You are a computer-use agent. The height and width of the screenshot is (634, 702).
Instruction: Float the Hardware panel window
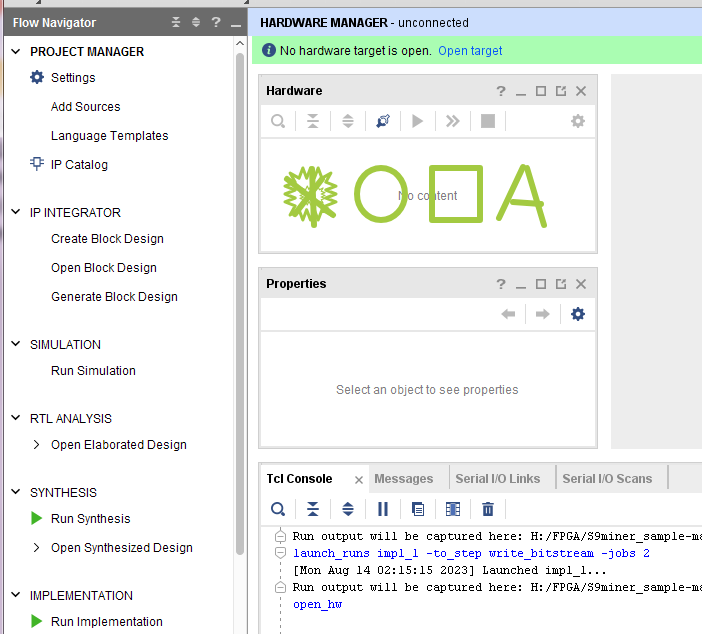(561, 91)
